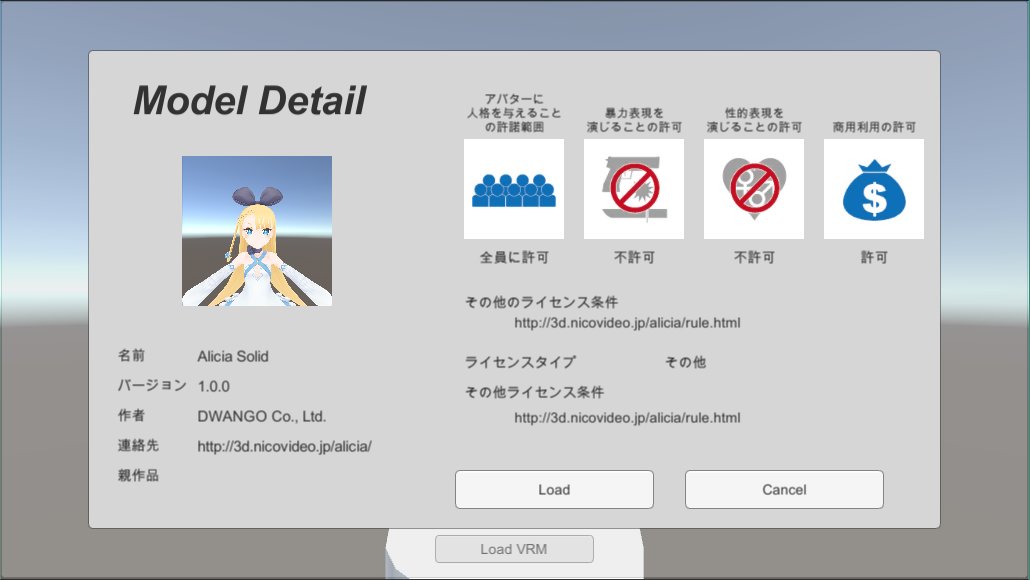The image size is (1030, 580).
Task: Click the バージョン label
Action: coord(152,385)
